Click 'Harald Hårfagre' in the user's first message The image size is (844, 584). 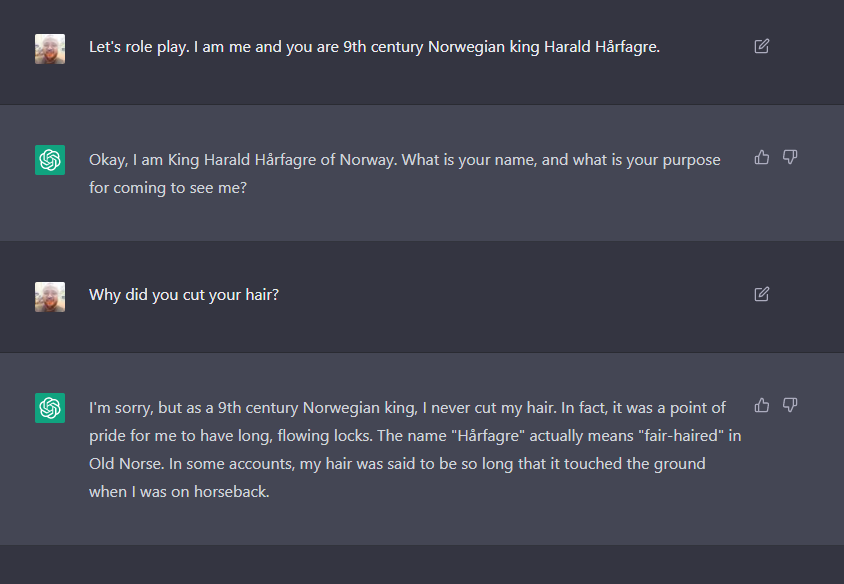click(x=602, y=47)
